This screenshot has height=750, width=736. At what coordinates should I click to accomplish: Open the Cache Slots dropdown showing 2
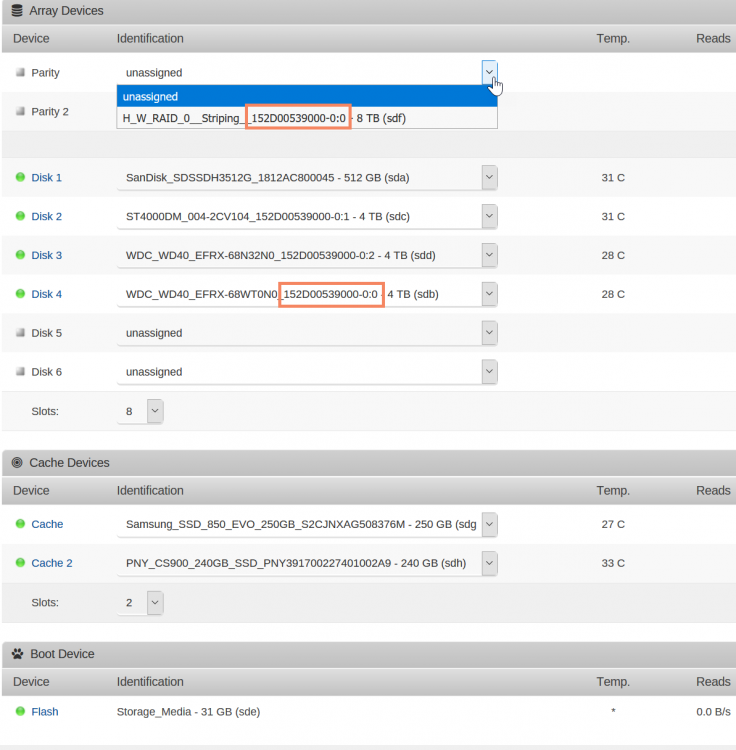tap(155, 602)
